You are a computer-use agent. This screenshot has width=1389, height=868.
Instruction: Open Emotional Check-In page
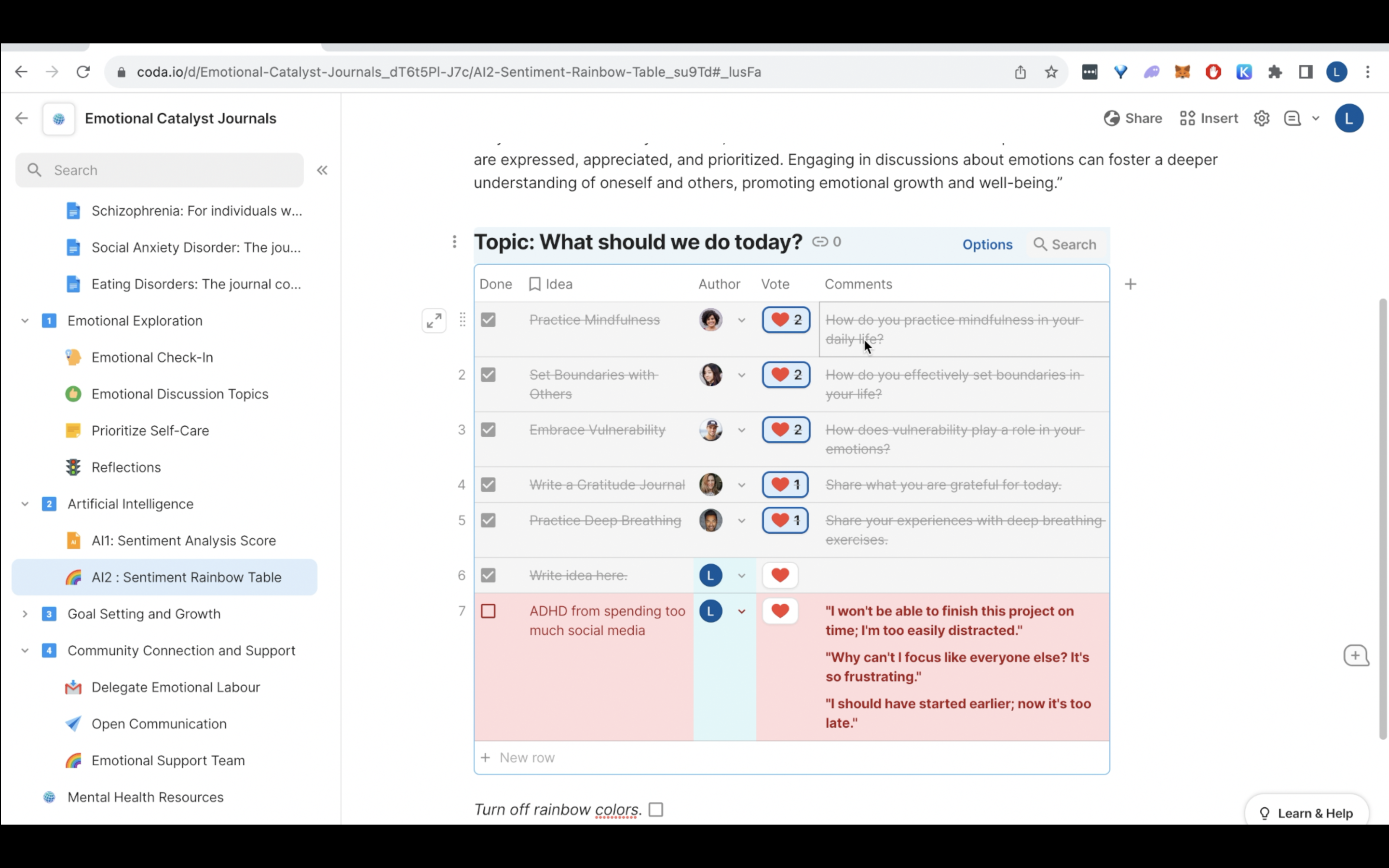[152, 357]
